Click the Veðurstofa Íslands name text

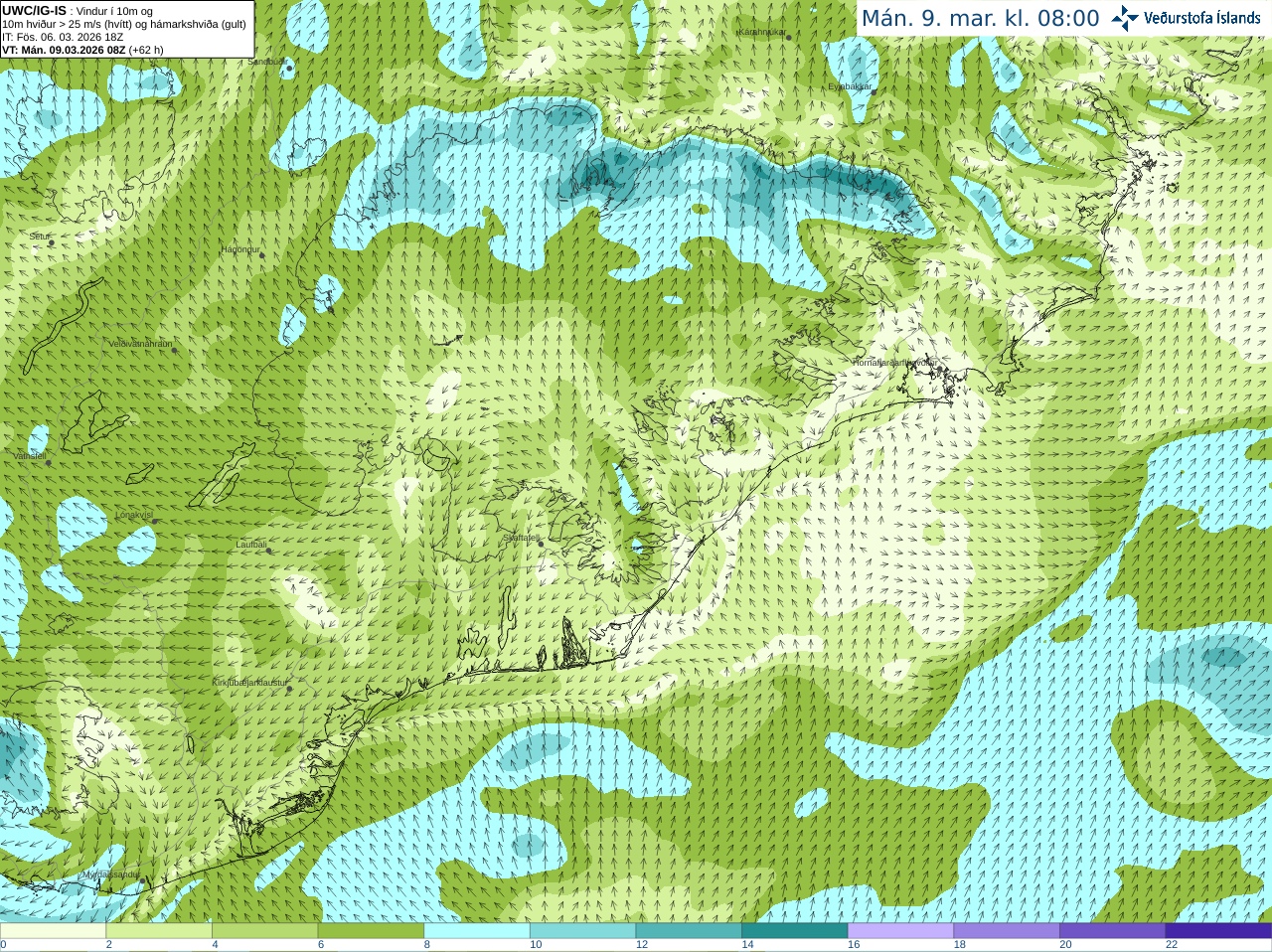(1202, 18)
